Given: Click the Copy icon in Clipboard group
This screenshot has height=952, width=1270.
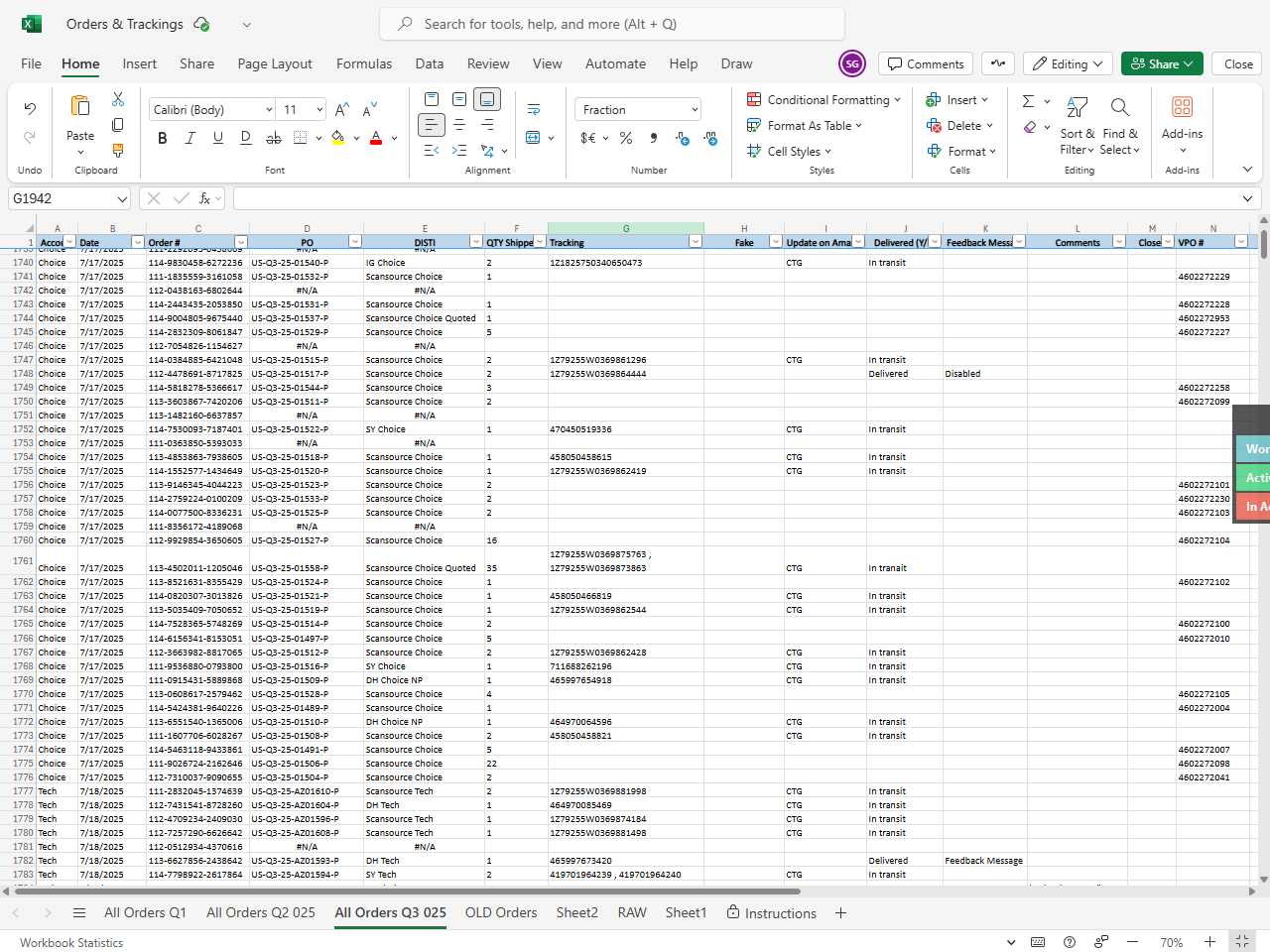Looking at the screenshot, I should pos(118,125).
